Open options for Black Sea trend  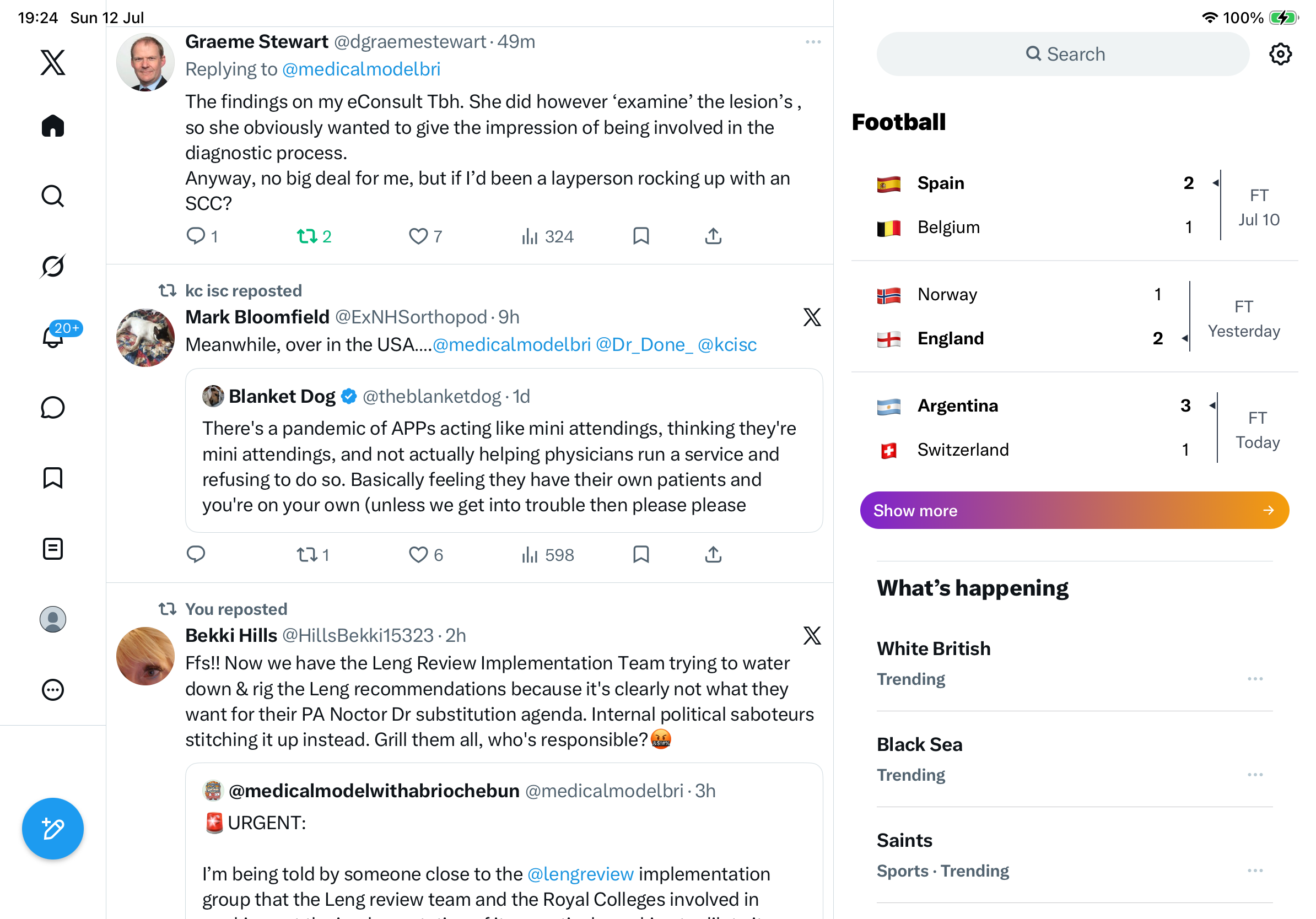tap(1255, 775)
